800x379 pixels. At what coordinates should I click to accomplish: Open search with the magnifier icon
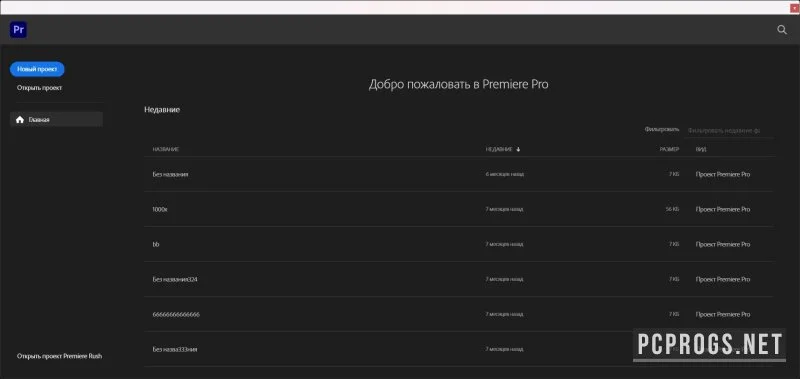pos(782,30)
